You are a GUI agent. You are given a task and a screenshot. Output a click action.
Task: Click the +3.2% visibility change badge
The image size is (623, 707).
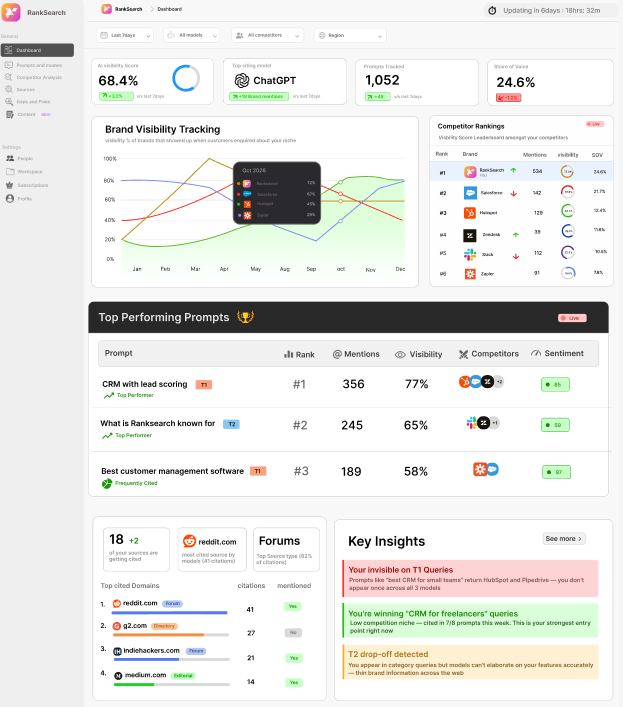(116, 96)
